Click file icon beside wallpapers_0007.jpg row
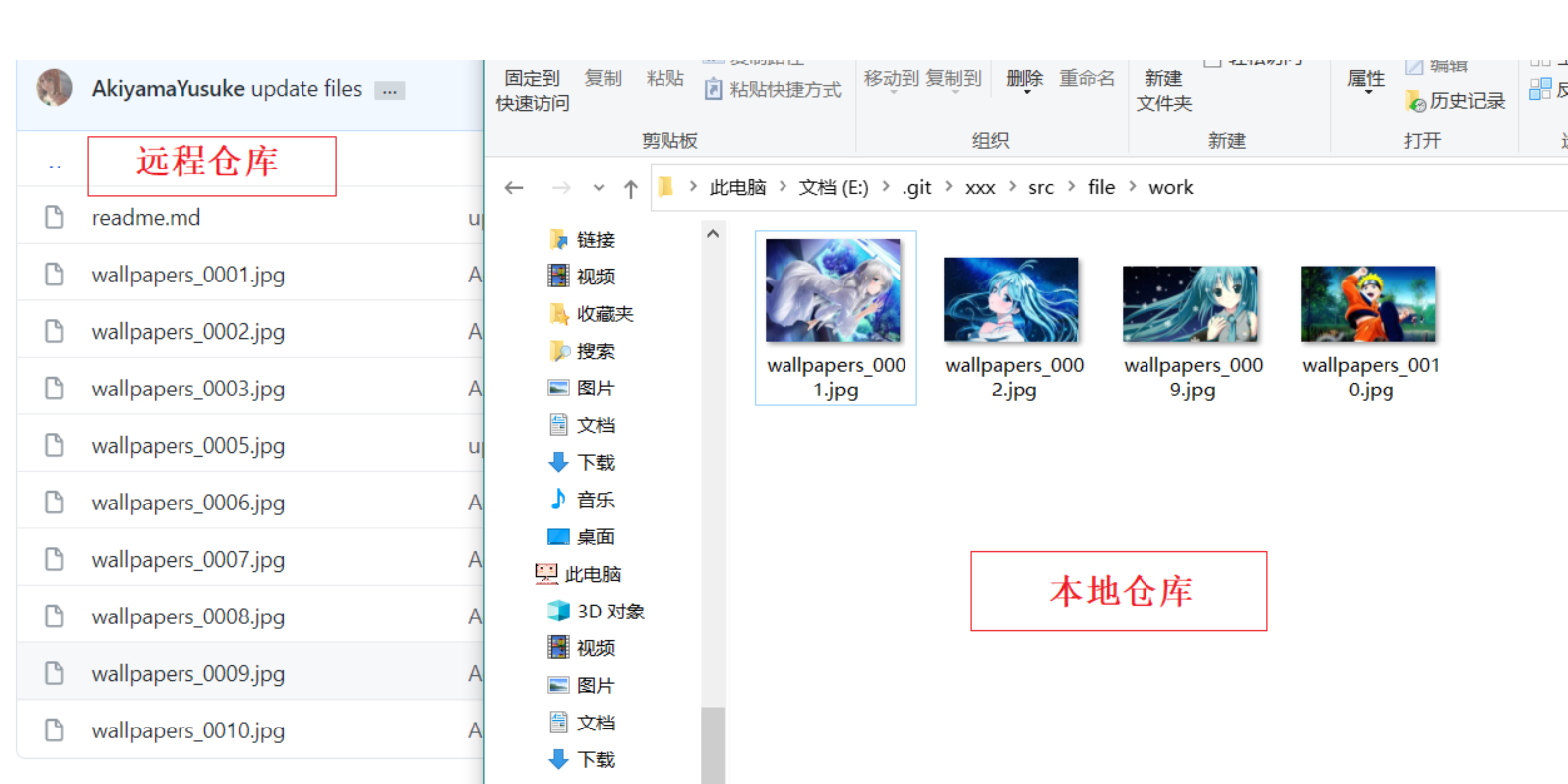 pos(55,559)
